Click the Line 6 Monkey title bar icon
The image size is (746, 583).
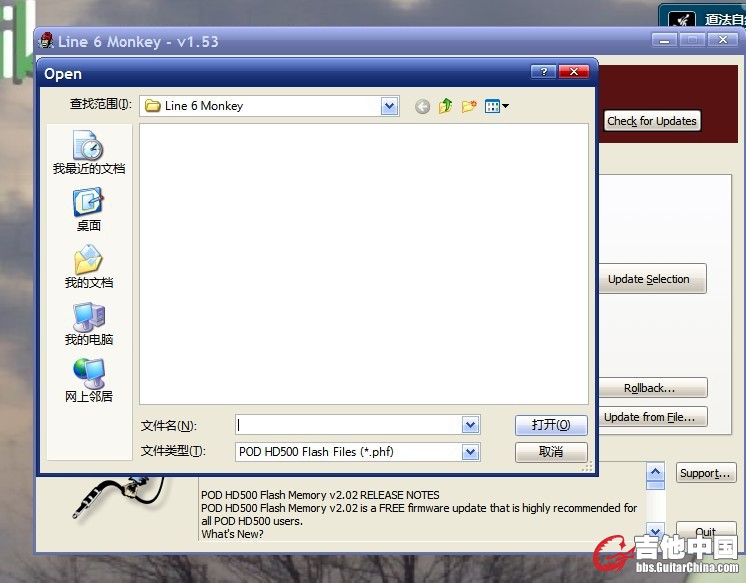coord(46,41)
